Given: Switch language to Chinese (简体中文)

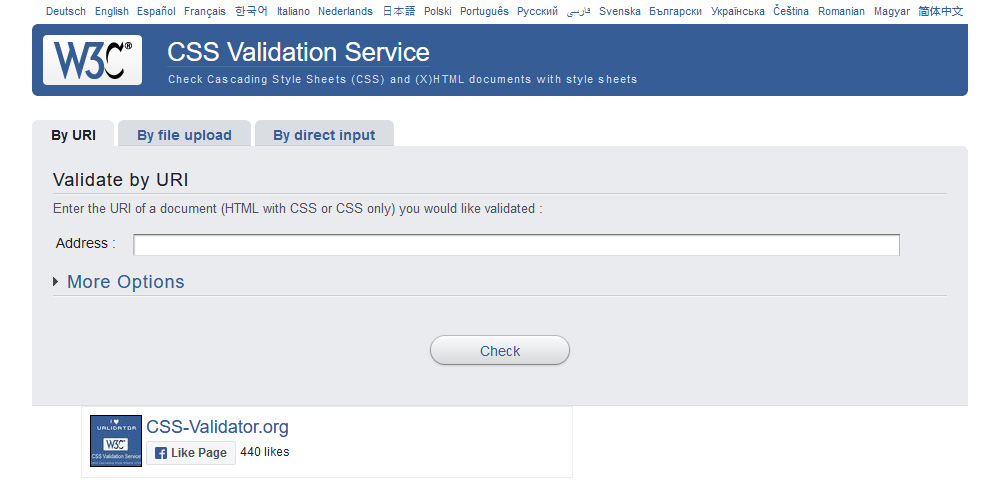Looking at the screenshot, I should pyautogui.click(x=941, y=11).
